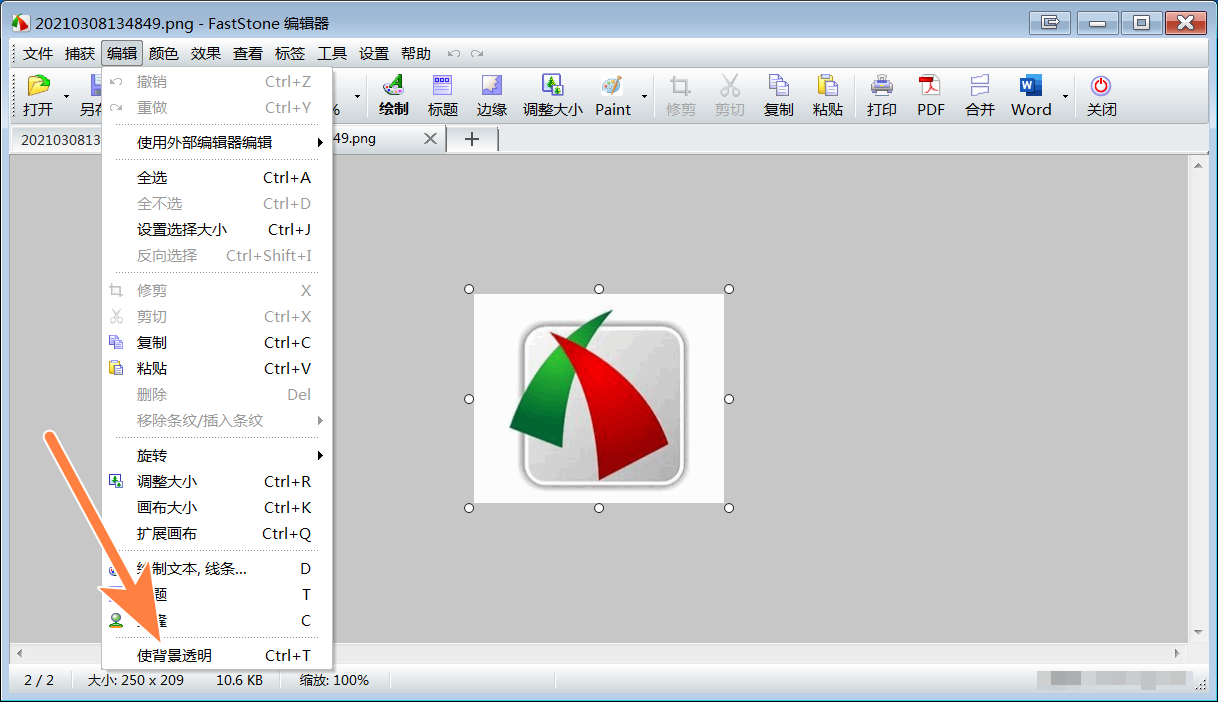Click vertical scrollbar down arrow

[1198, 632]
